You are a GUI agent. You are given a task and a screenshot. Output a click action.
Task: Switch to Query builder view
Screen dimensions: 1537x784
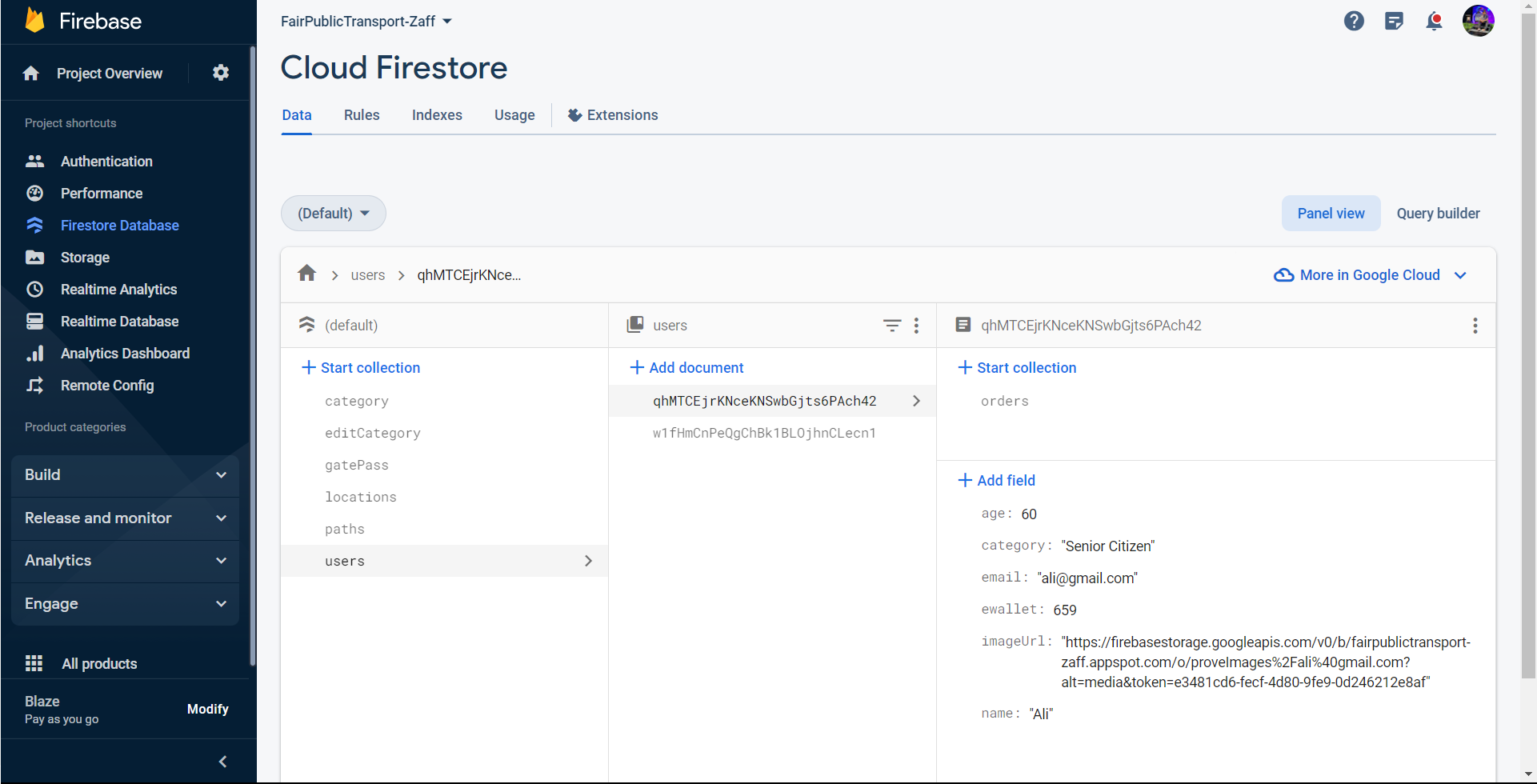click(x=1438, y=213)
